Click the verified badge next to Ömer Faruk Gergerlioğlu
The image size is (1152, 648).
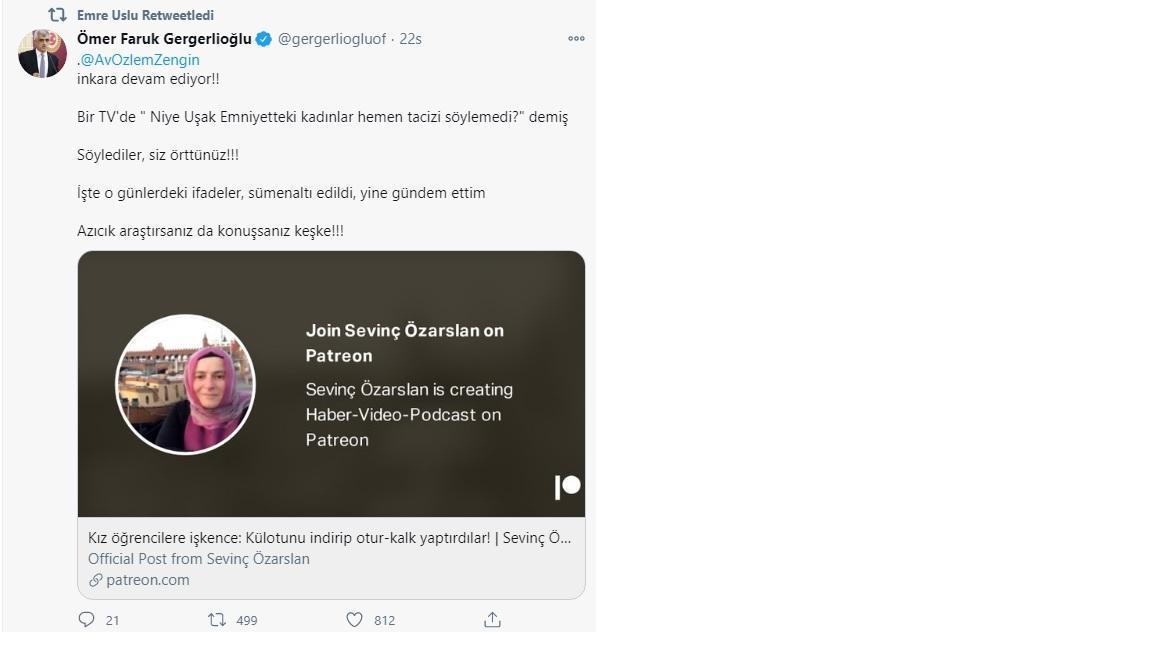(261, 38)
